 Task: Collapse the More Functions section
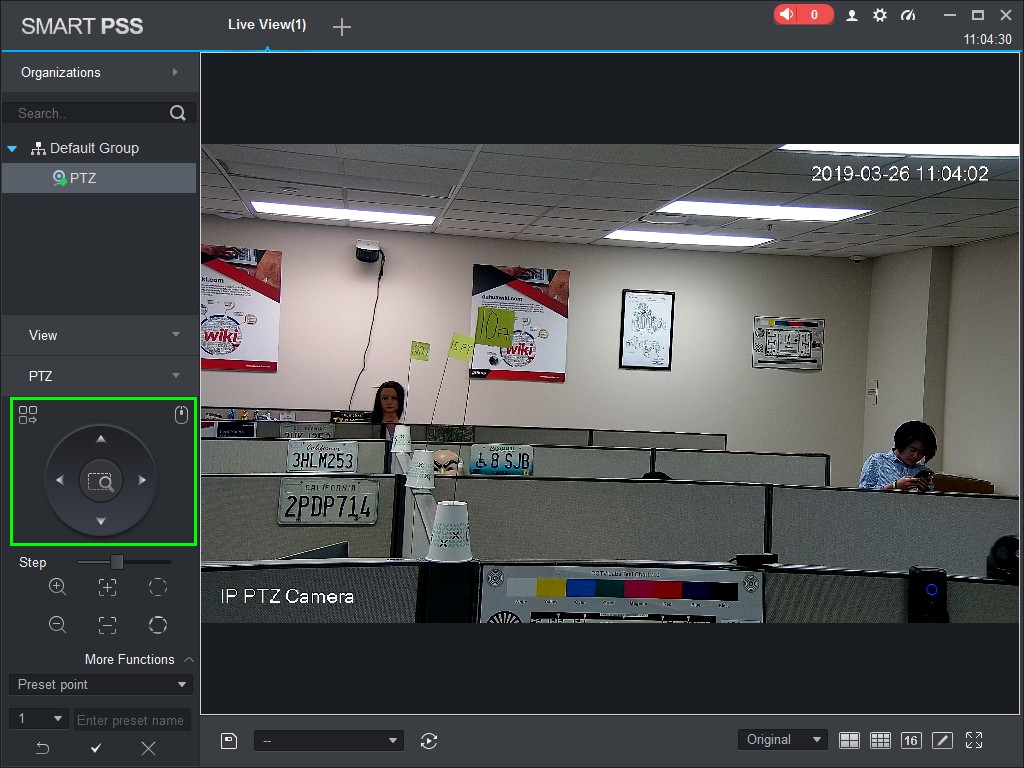[x=189, y=660]
